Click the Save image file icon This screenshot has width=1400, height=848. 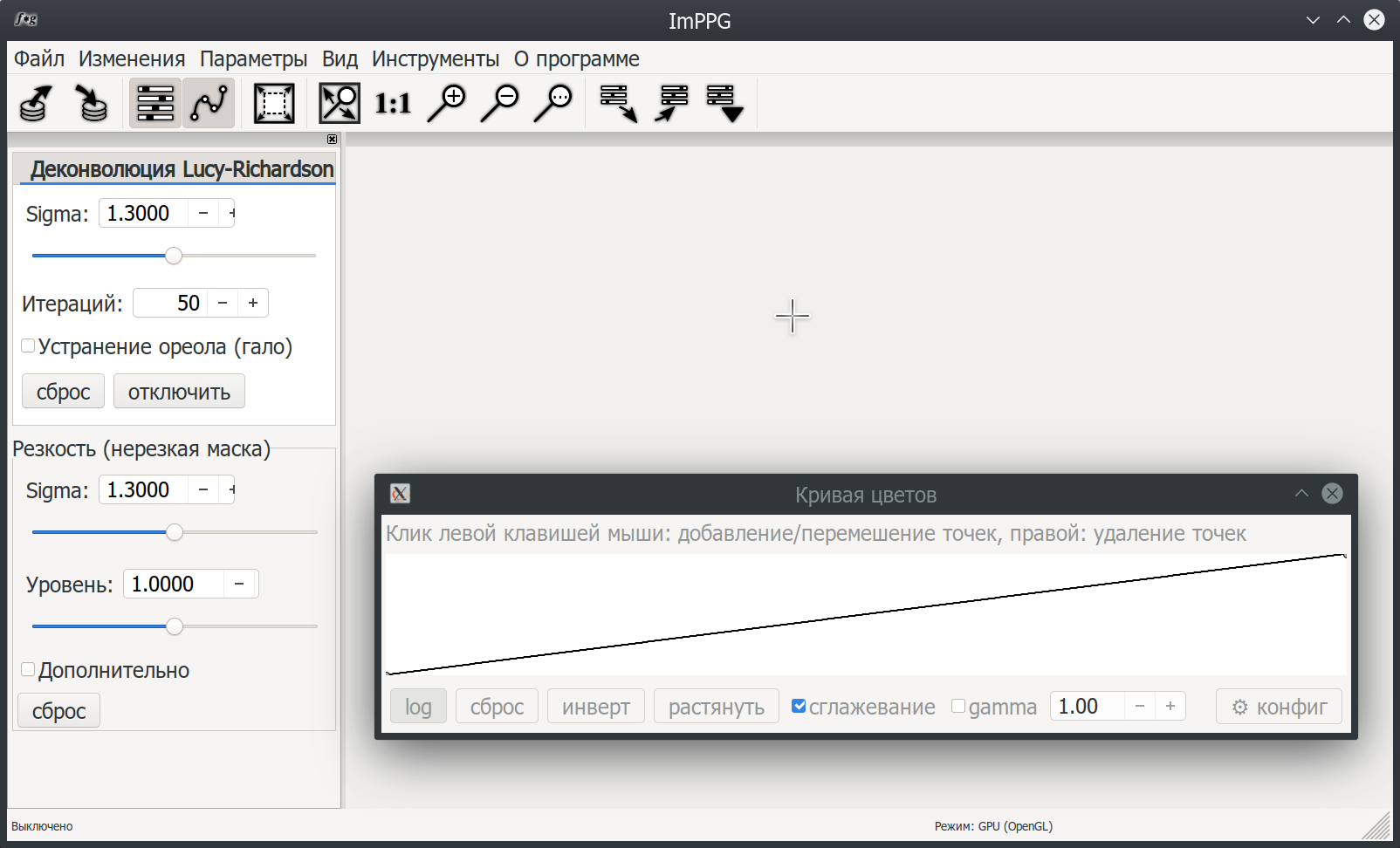pyautogui.click(x=90, y=103)
